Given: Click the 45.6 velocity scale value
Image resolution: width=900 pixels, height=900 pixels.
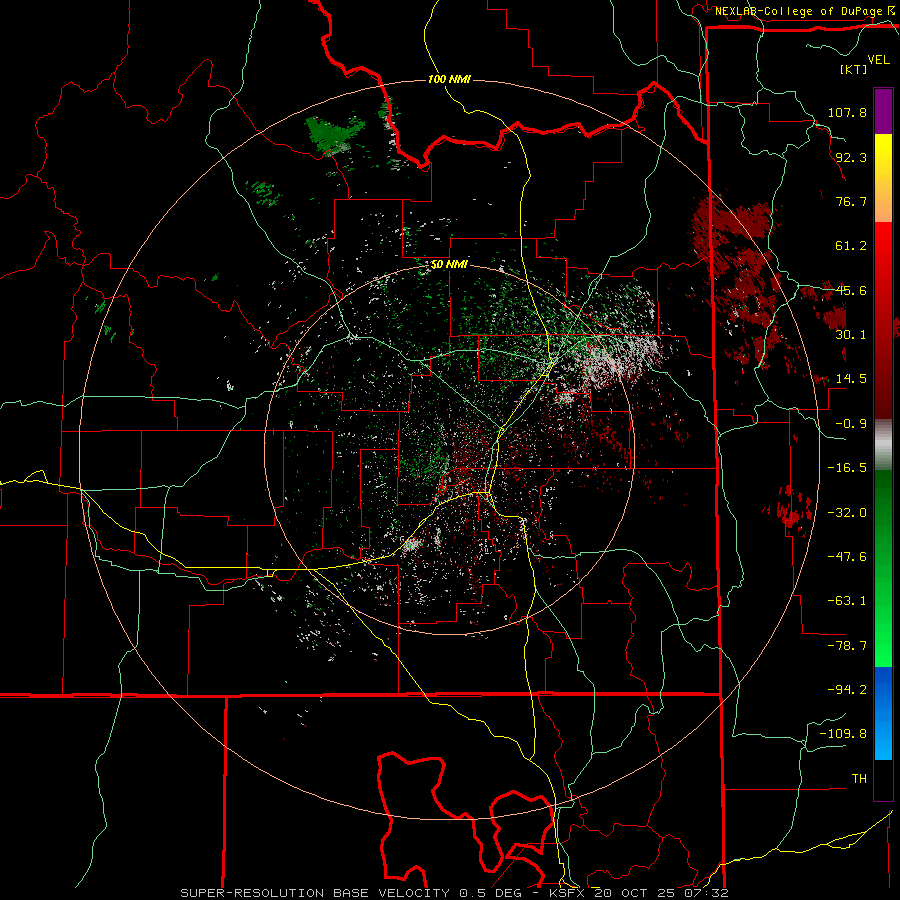Looking at the screenshot, I should click(x=851, y=290).
